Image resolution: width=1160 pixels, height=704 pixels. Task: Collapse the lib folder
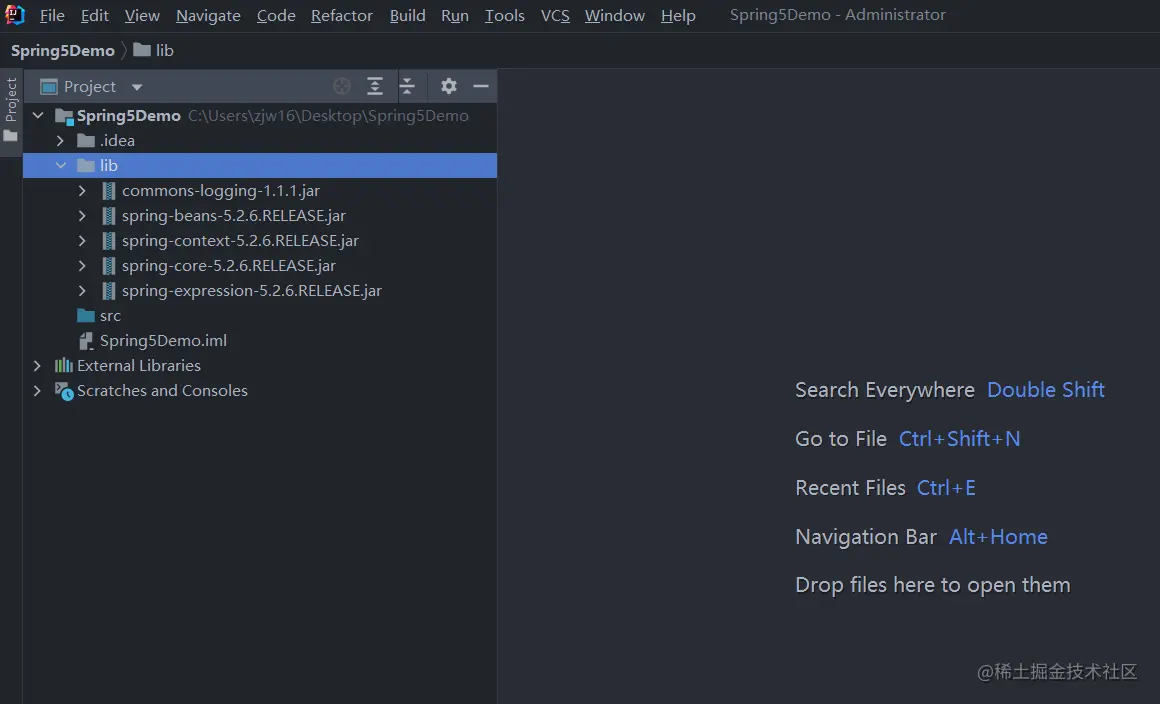coord(61,166)
